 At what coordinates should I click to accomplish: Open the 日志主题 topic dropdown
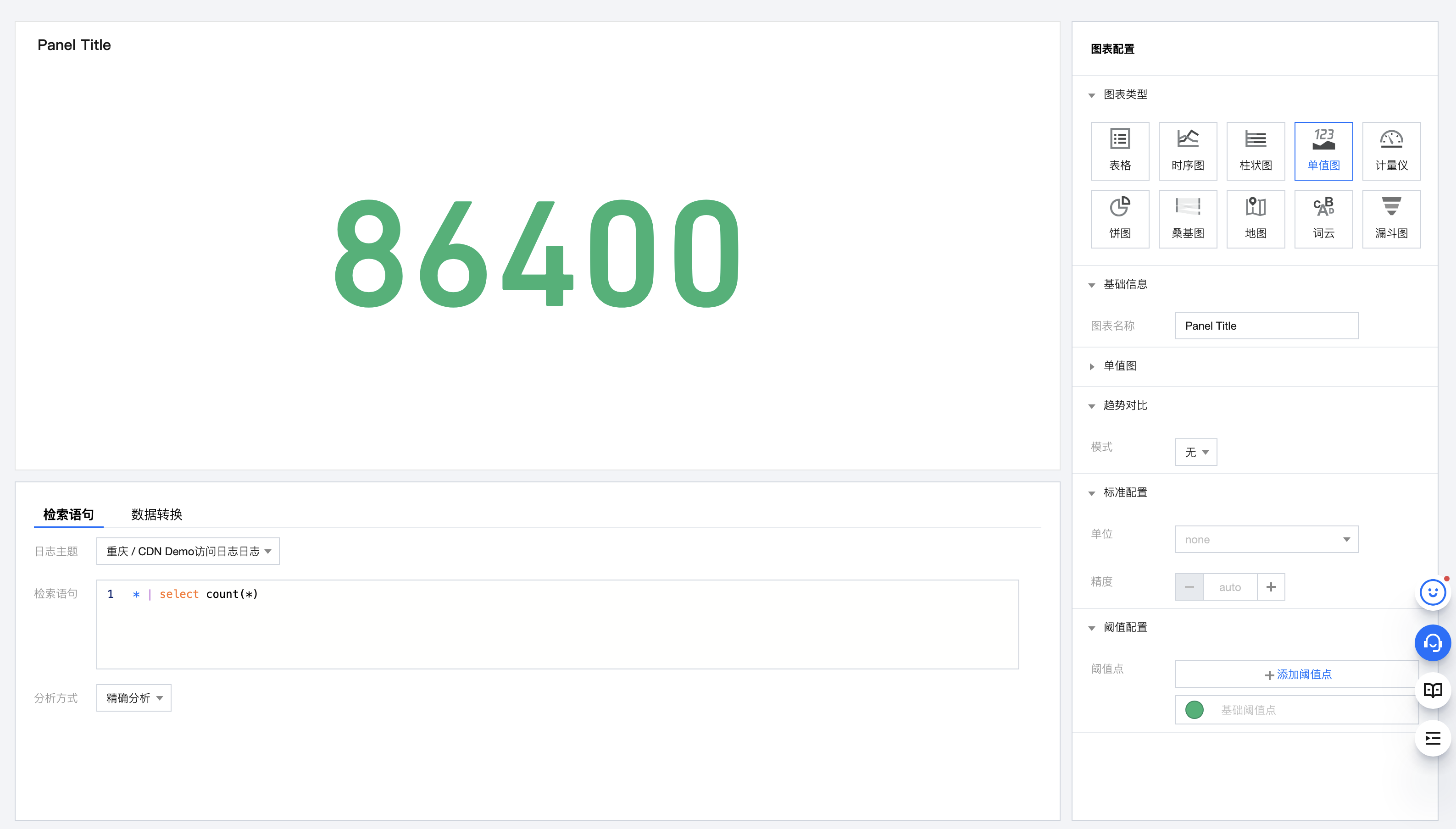[188, 551]
